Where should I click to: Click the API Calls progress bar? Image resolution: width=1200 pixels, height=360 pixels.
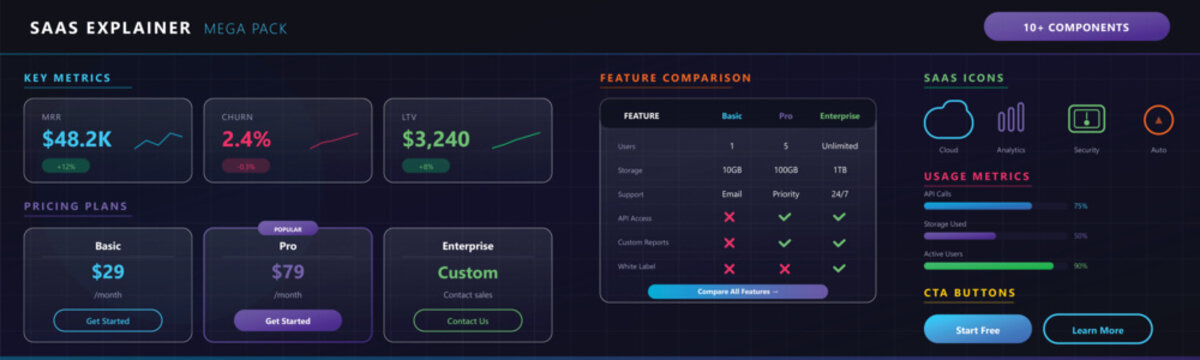point(995,206)
